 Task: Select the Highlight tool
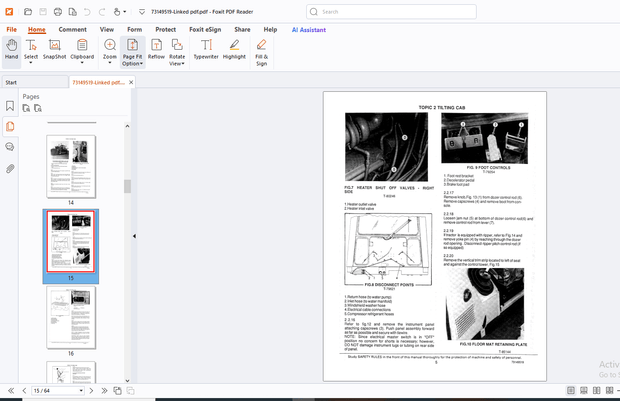234,49
